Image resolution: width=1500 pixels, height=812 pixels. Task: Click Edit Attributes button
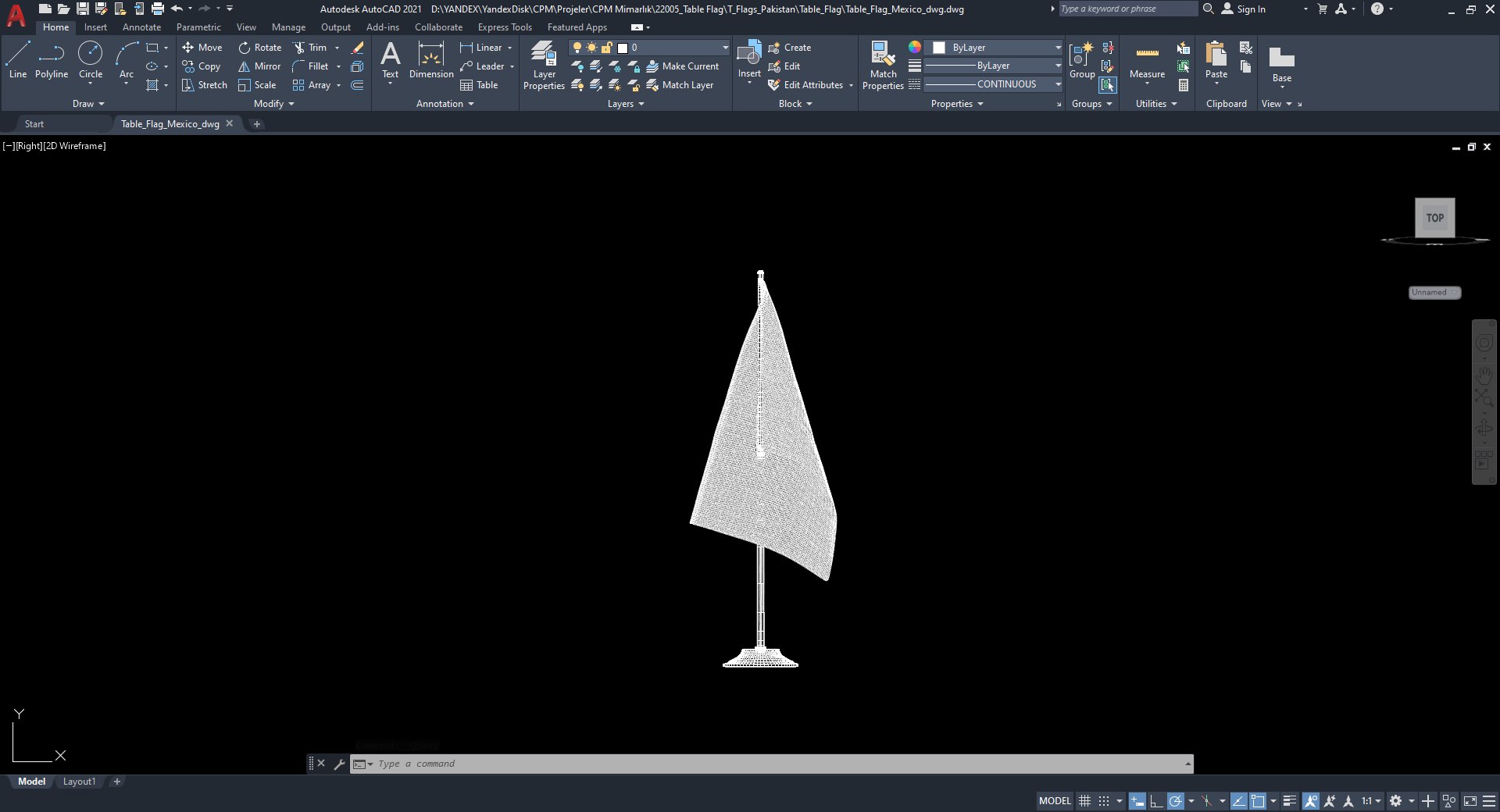(810, 85)
